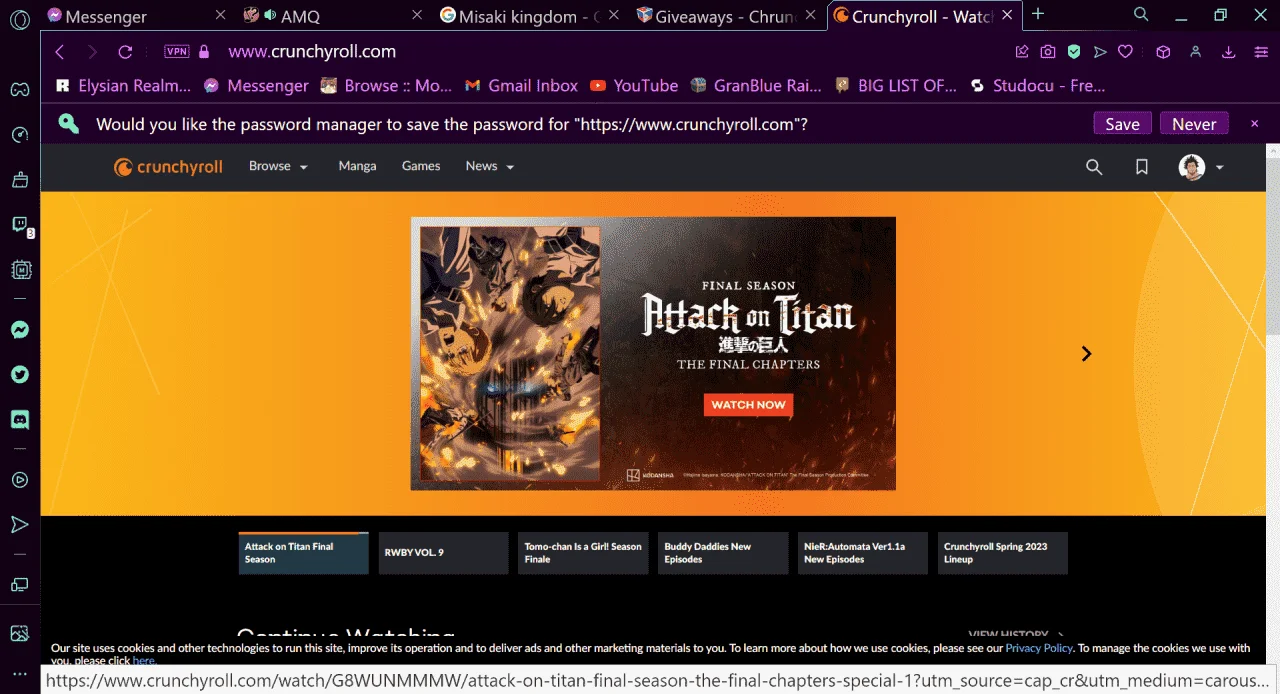The image size is (1280, 694).
Task: Add page to bookmarks with heart icon
Action: click(x=1125, y=52)
